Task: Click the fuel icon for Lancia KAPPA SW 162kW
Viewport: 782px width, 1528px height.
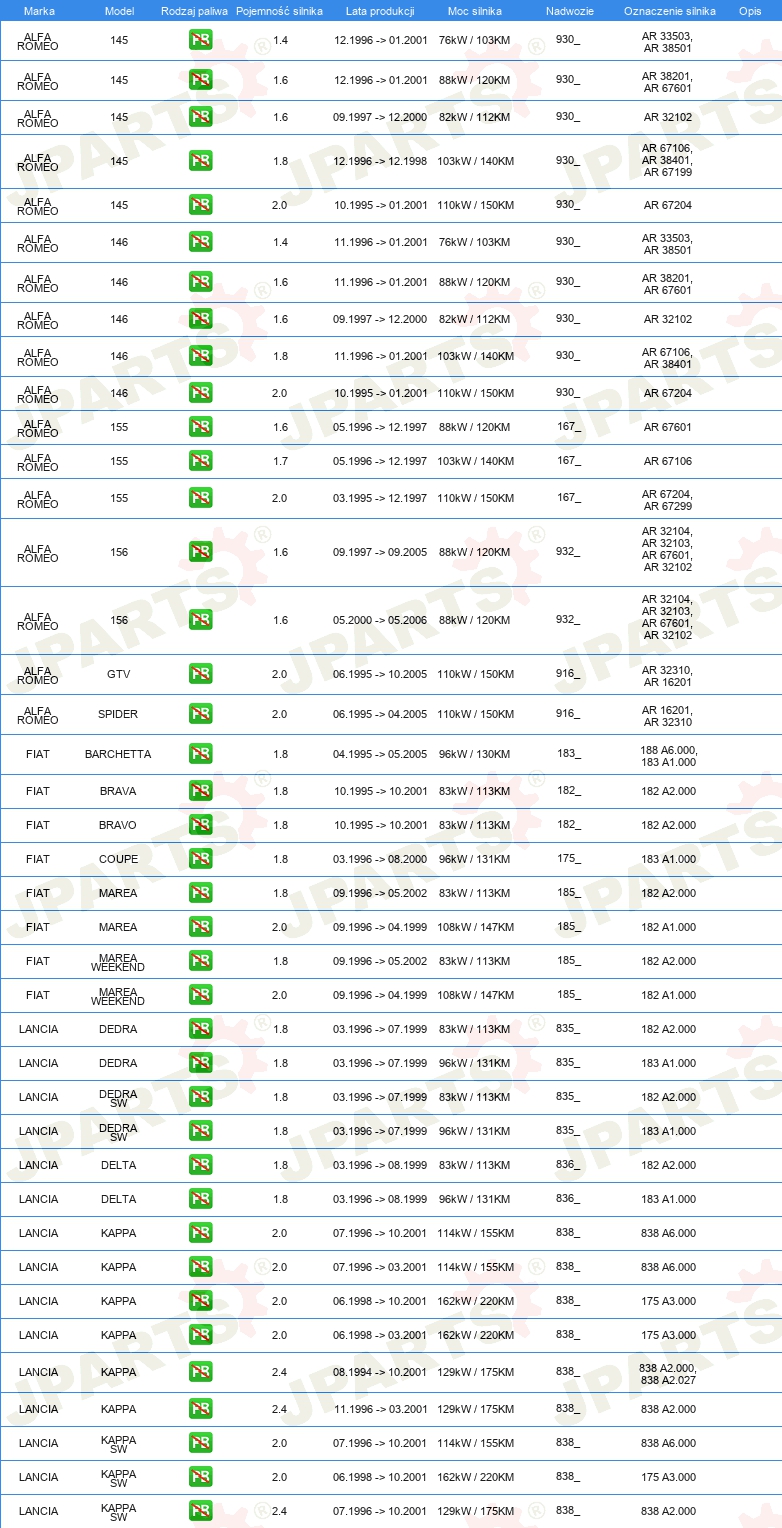Action: click(200, 1476)
